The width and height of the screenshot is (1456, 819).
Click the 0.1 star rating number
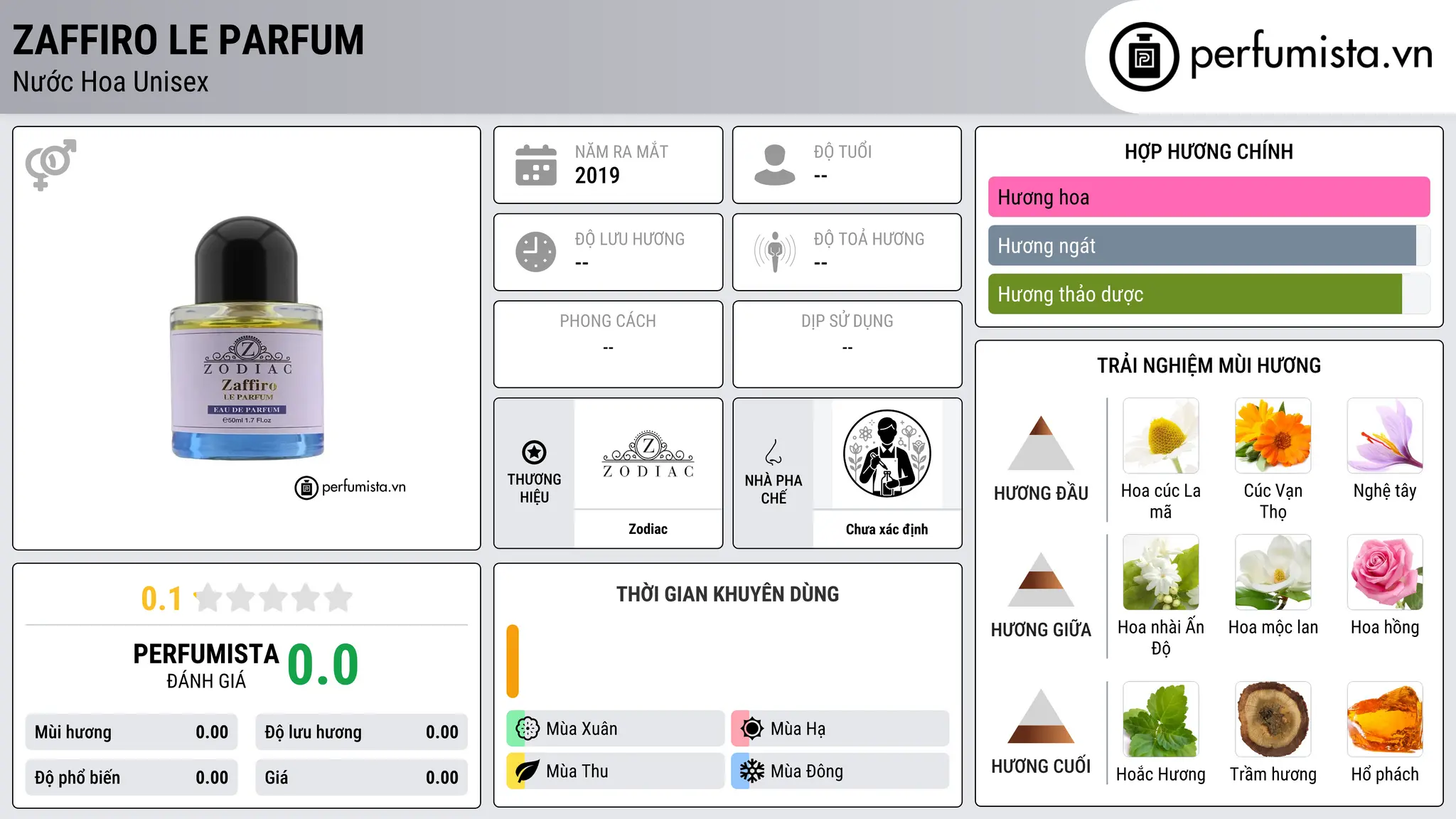coord(161,599)
